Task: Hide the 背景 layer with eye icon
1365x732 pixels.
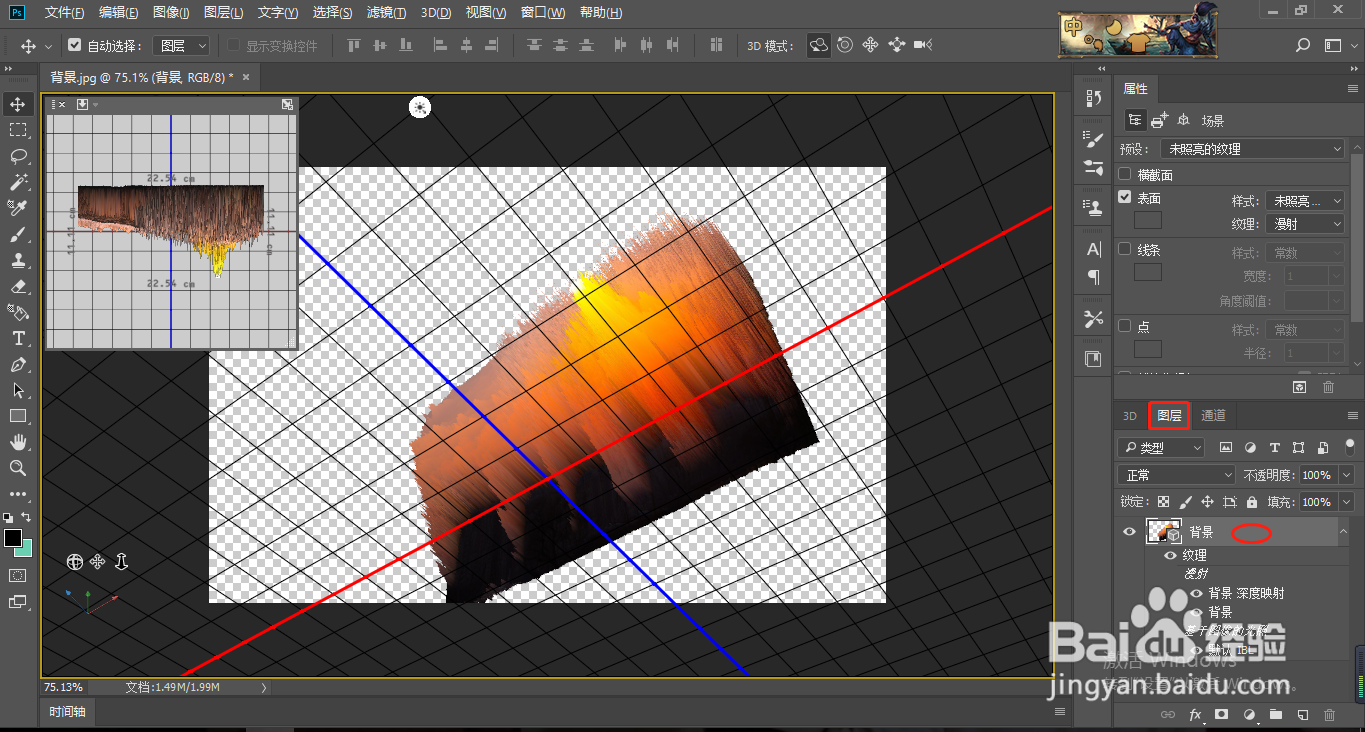Action: click(x=1129, y=532)
